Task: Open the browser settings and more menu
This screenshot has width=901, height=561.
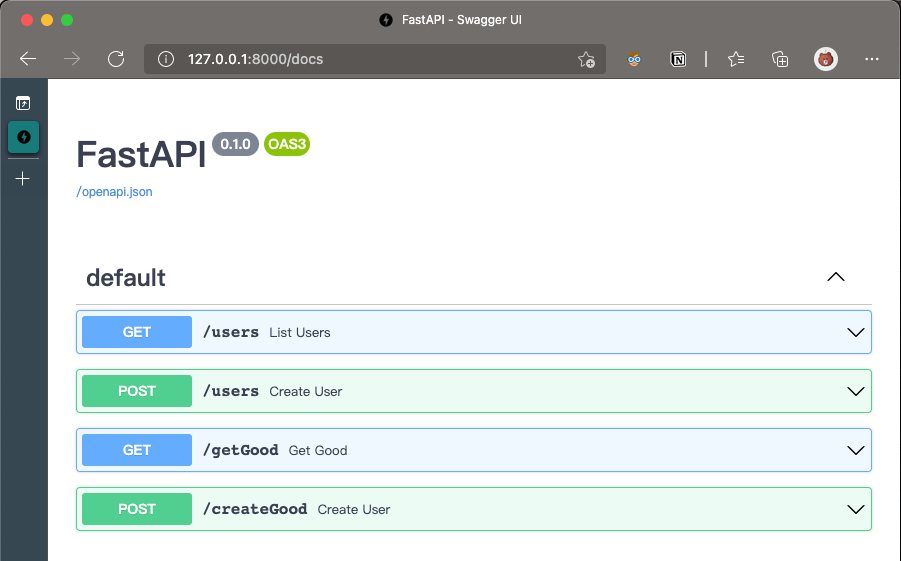Action: [x=872, y=59]
